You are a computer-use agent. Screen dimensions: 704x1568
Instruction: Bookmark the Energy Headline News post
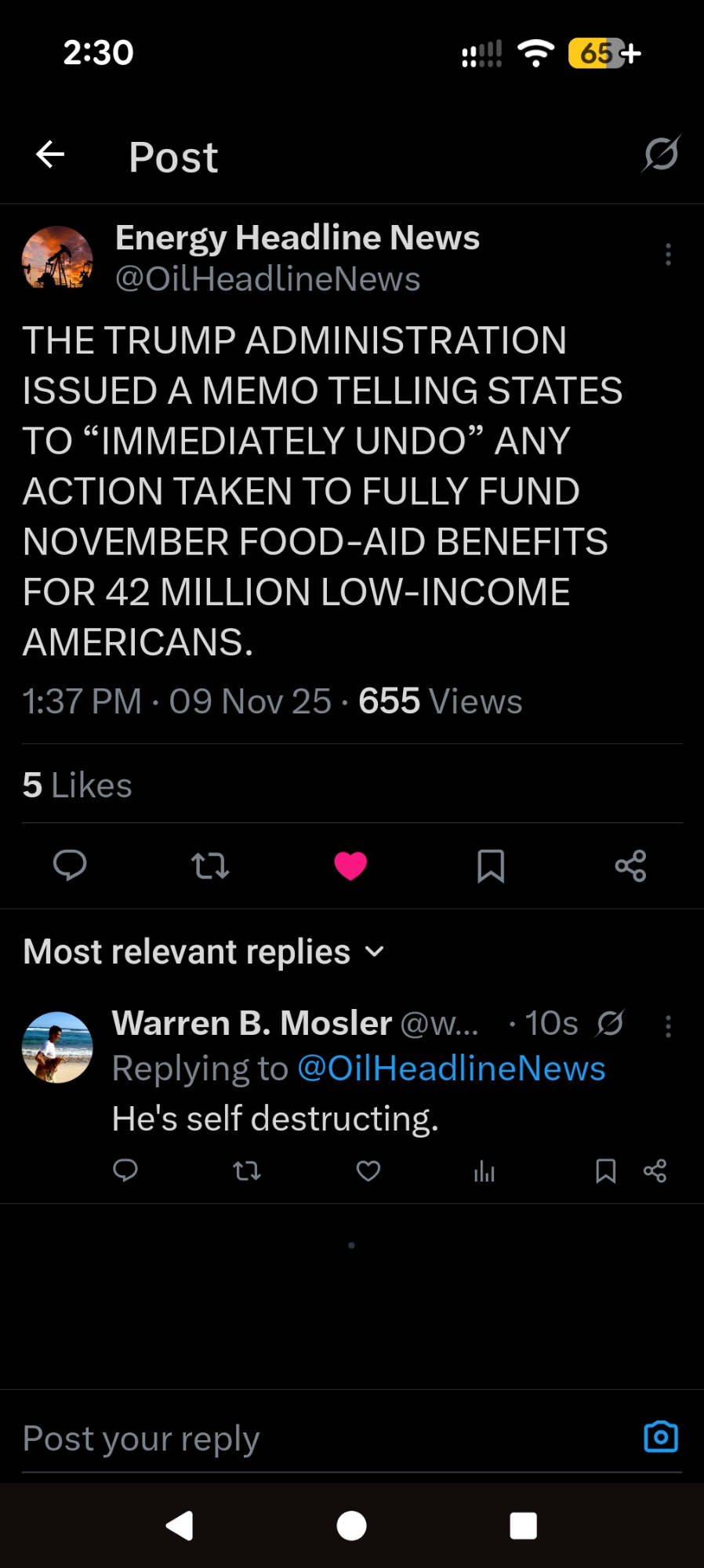coord(491,866)
